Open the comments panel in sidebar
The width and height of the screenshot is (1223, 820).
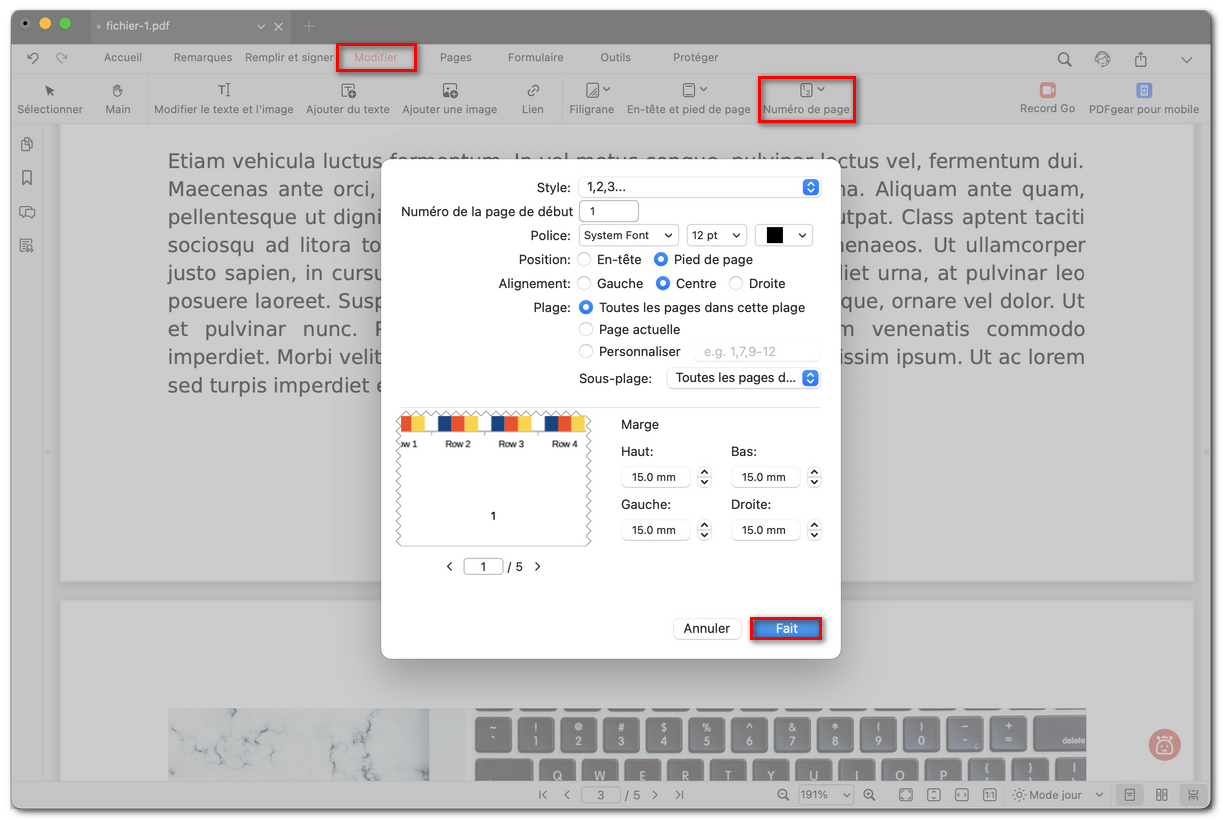(26, 212)
